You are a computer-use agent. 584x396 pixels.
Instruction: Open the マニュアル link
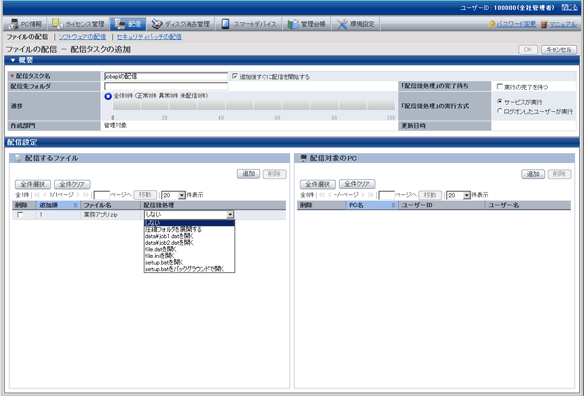click(562, 24)
